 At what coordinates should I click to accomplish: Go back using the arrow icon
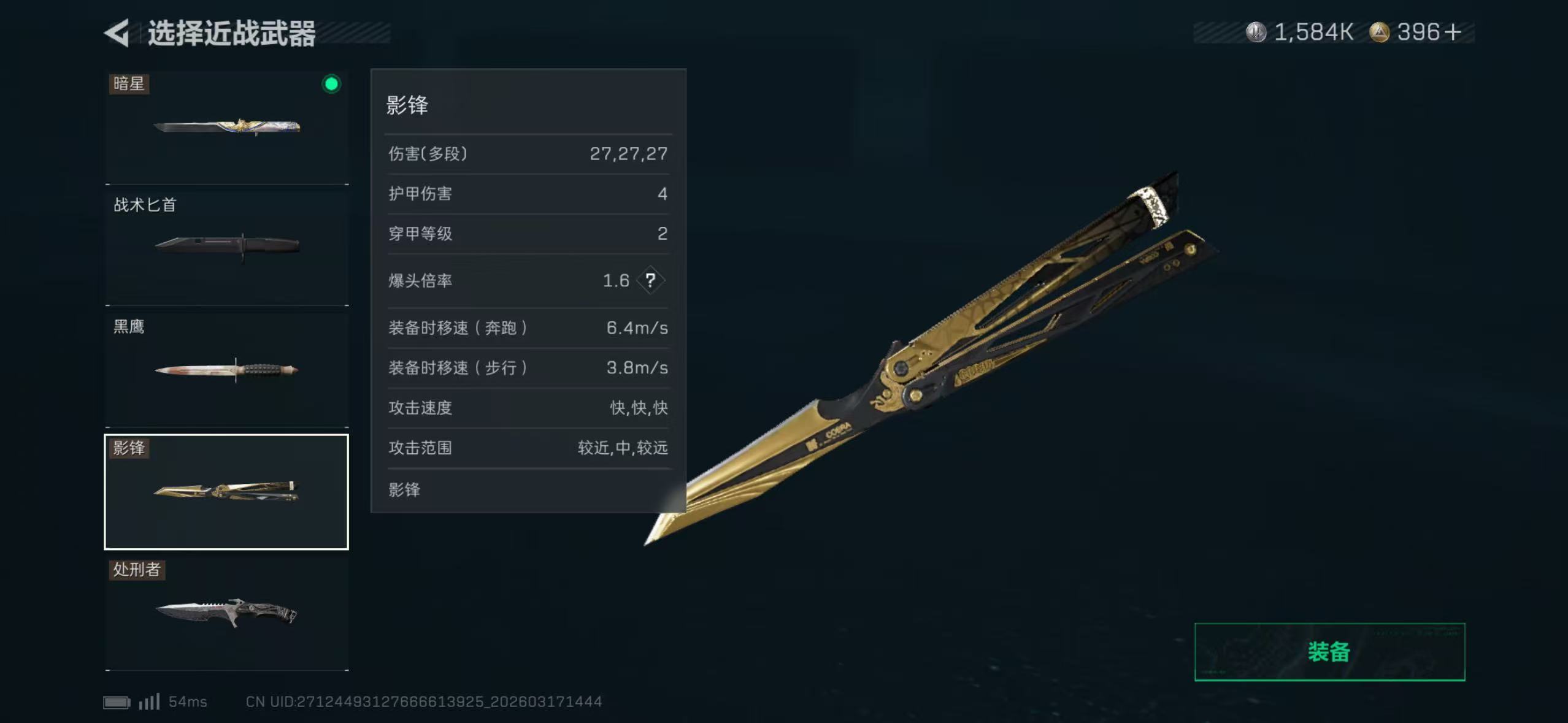(x=117, y=33)
